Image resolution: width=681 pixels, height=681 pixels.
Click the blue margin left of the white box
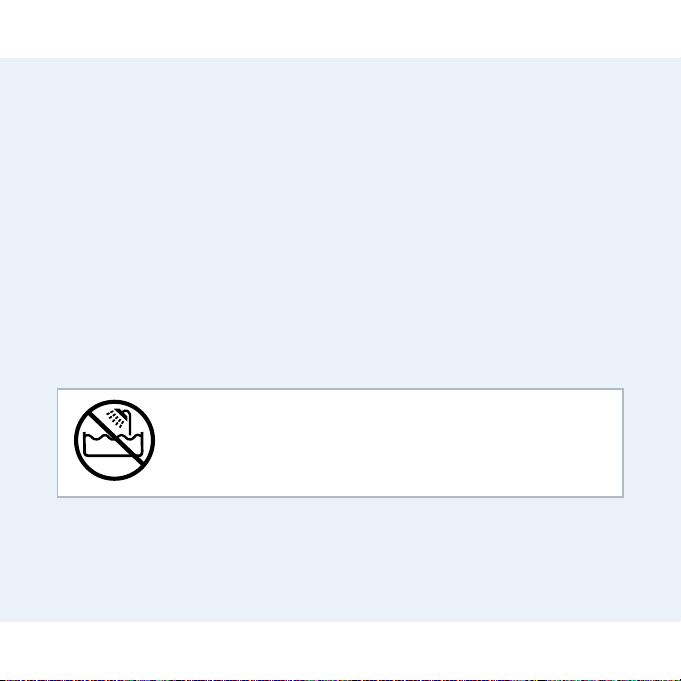28,443
